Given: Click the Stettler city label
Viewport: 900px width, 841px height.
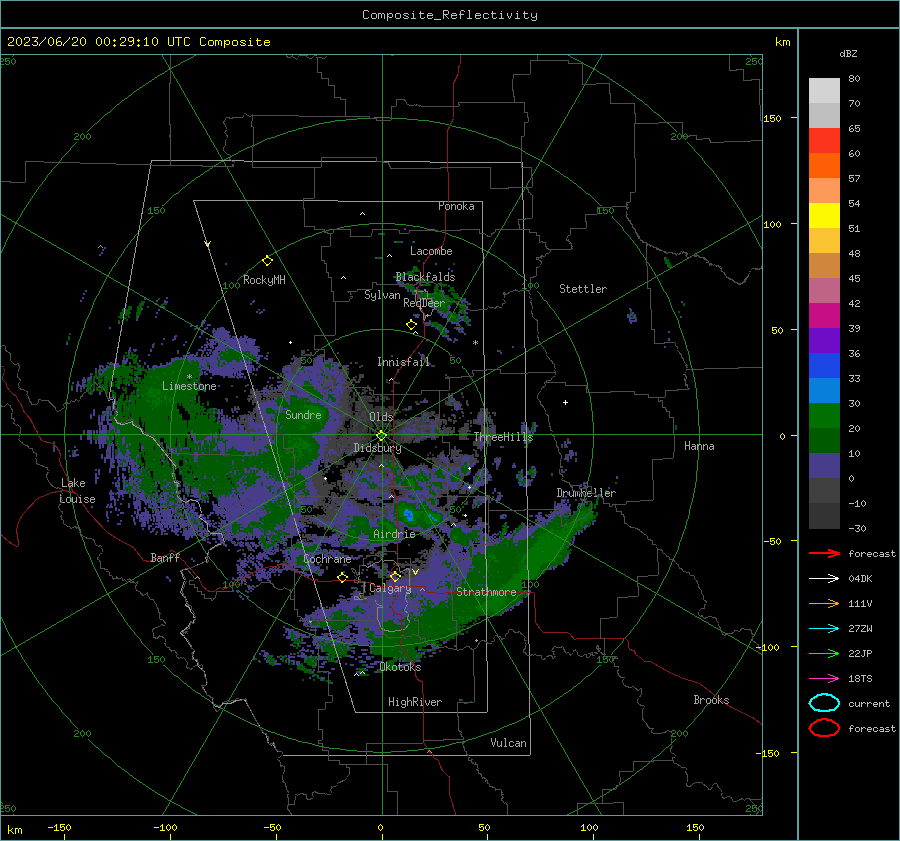Looking at the screenshot, I should pyautogui.click(x=583, y=289).
